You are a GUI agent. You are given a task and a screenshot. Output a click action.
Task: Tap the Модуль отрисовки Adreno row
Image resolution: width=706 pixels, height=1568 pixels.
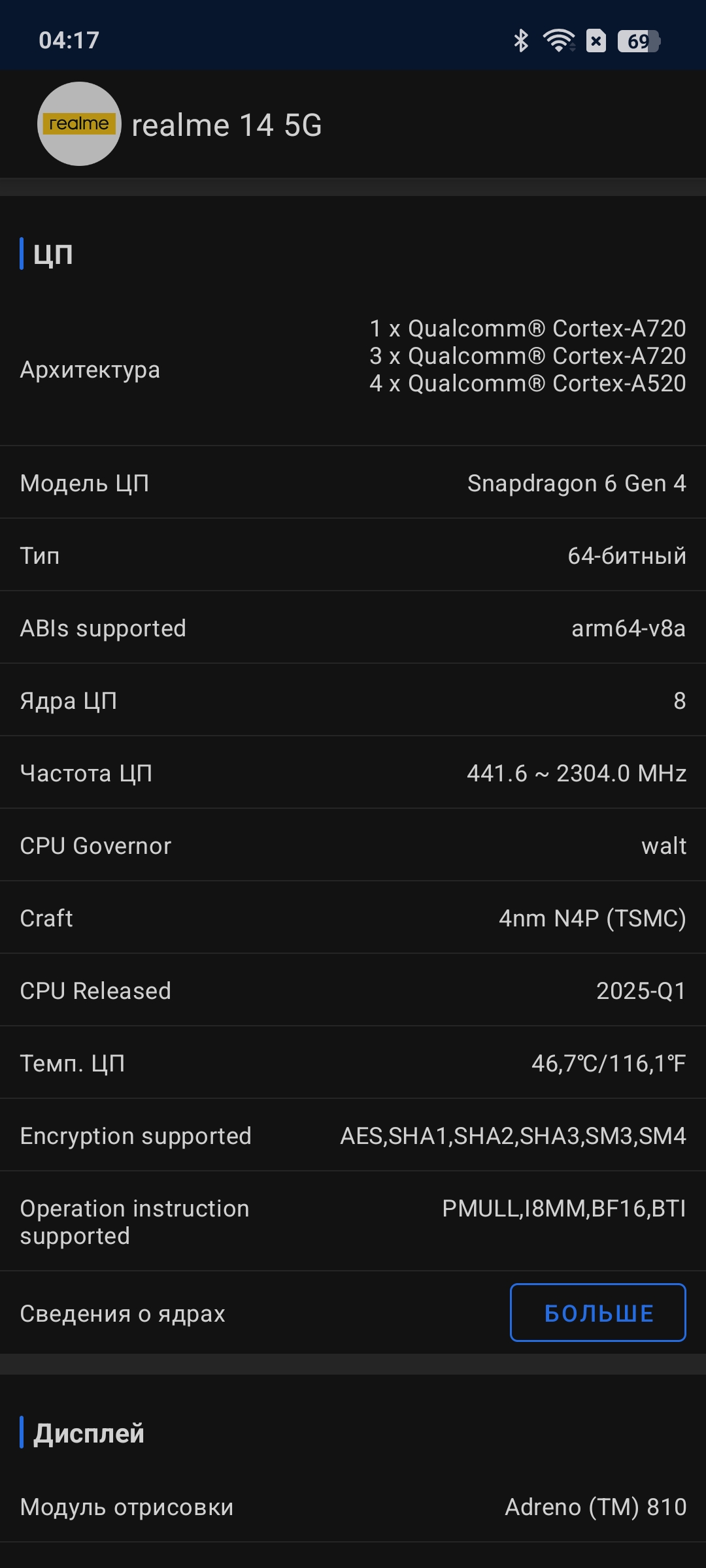(x=353, y=1507)
